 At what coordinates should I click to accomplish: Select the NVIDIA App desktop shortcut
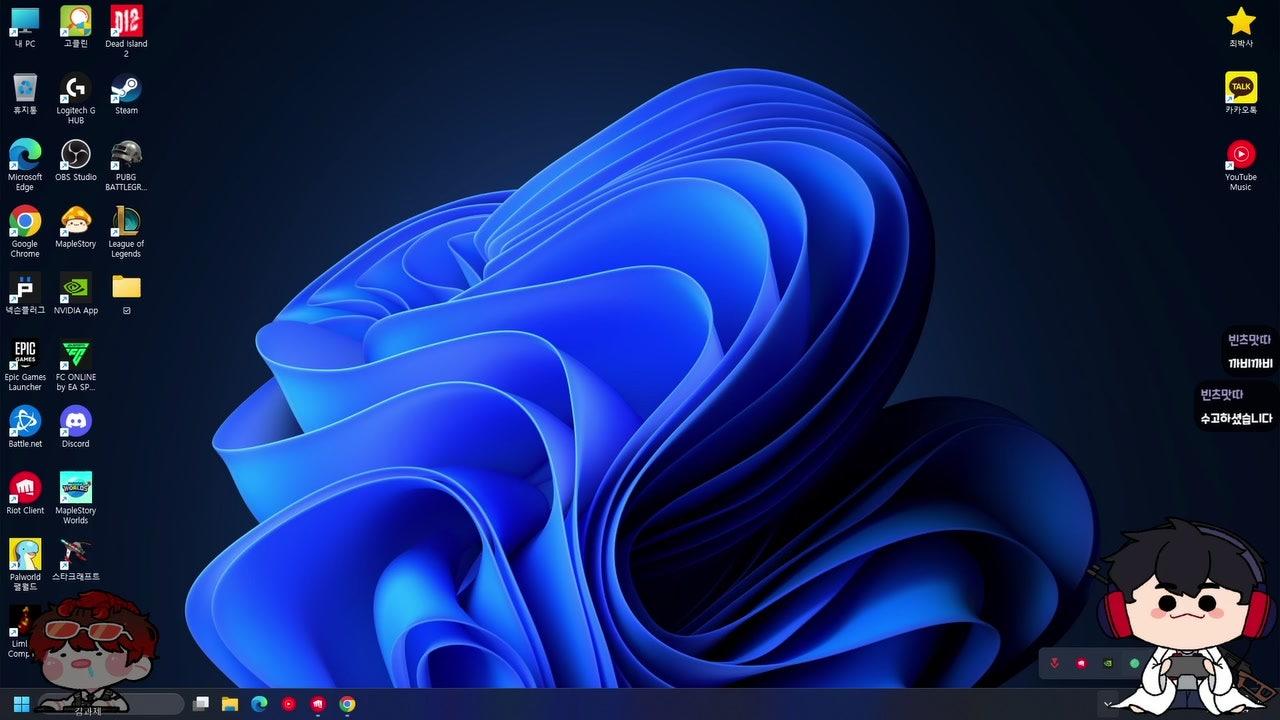pos(76,294)
